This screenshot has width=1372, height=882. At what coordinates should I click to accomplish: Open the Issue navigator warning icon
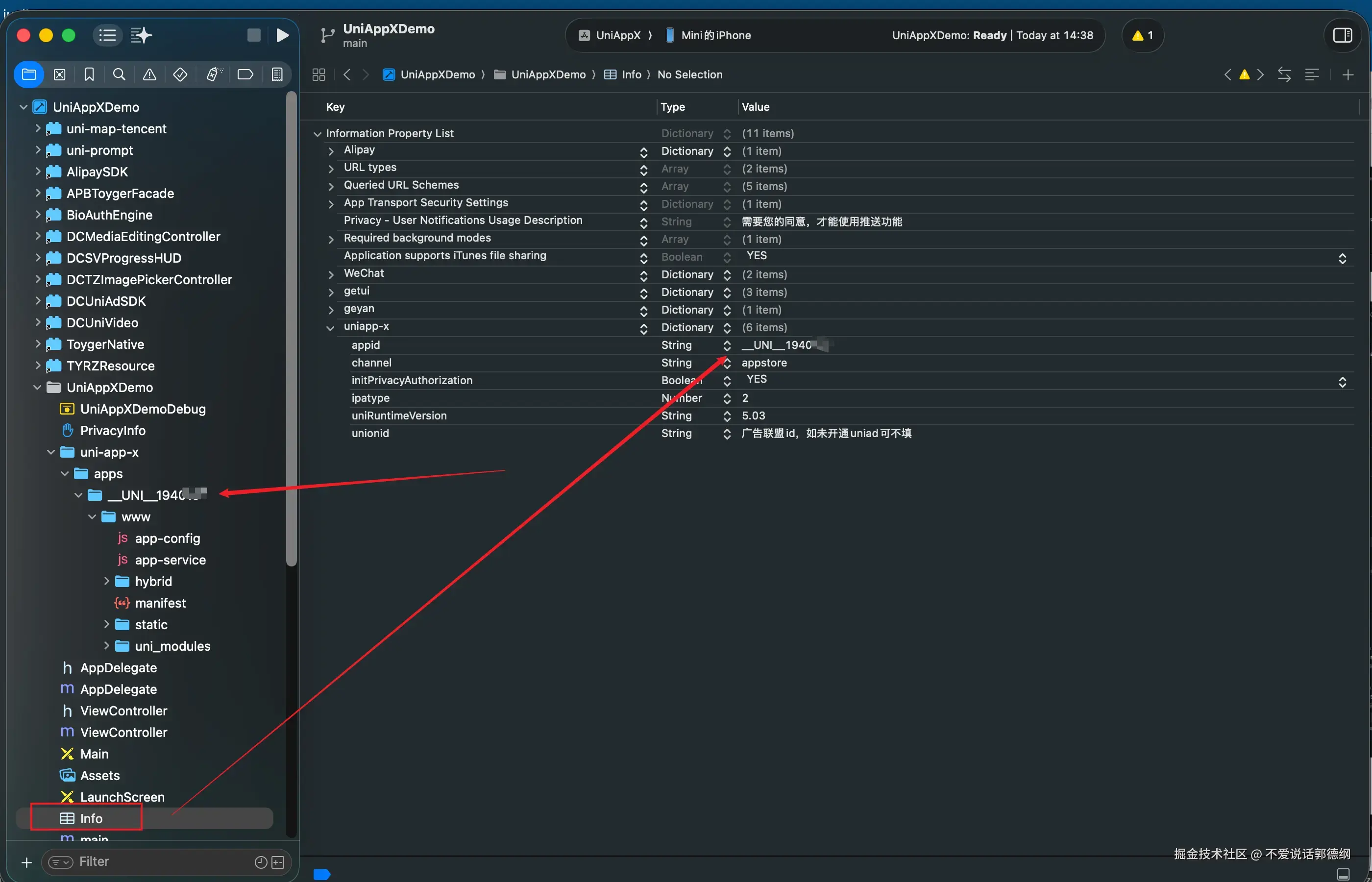tap(149, 74)
